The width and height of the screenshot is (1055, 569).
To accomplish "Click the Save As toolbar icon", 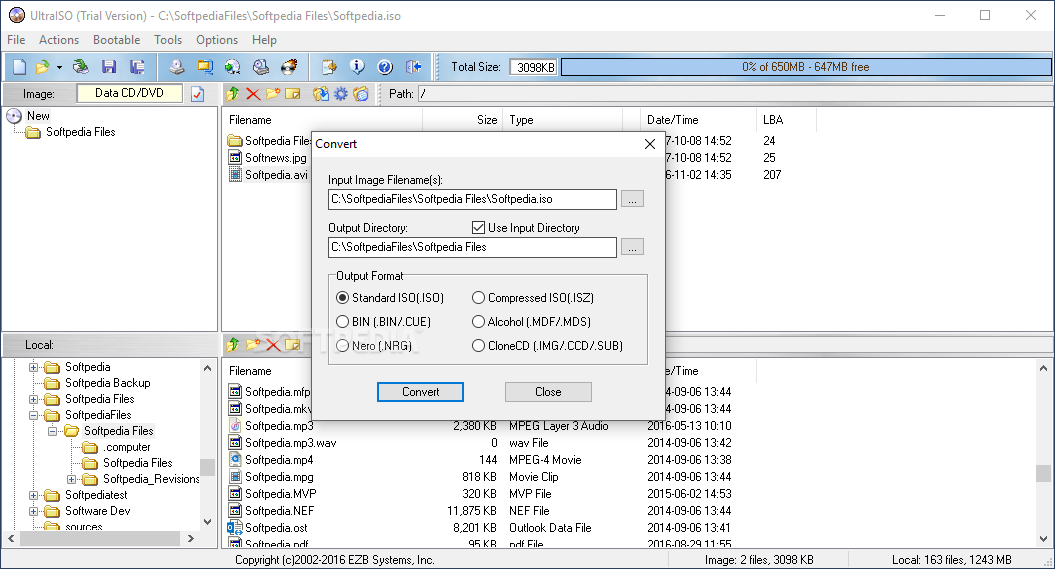I will pos(137,67).
